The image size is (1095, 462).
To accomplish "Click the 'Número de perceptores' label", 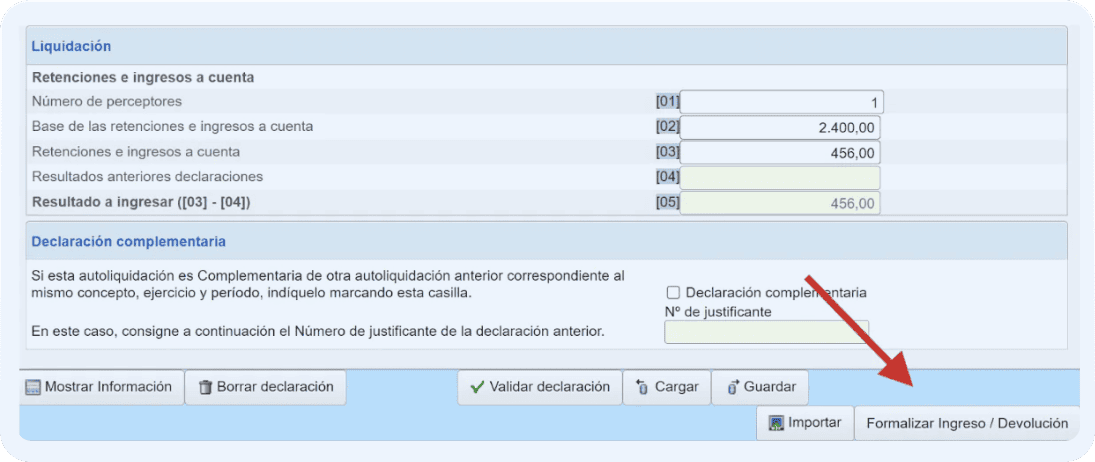I will click(x=107, y=101).
